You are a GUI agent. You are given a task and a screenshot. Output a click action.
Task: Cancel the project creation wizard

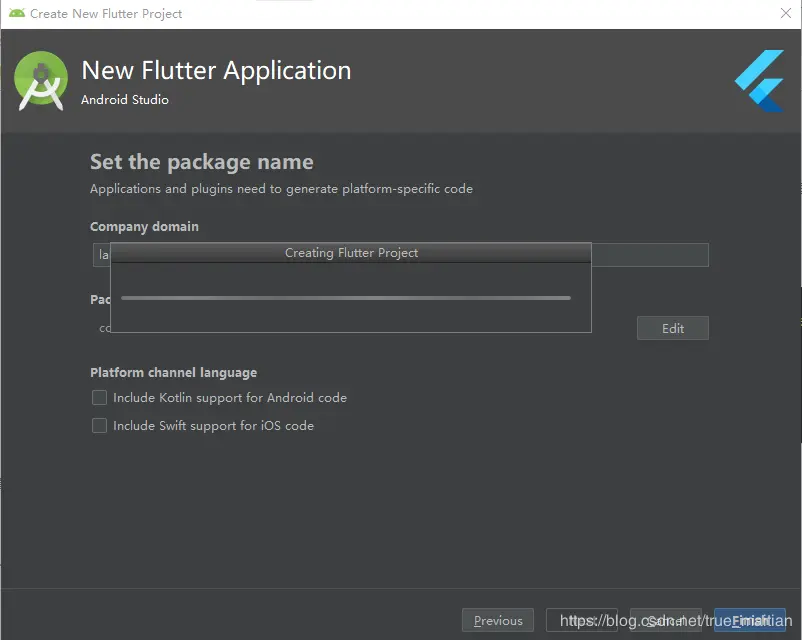pyautogui.click(x=666, y=621)
